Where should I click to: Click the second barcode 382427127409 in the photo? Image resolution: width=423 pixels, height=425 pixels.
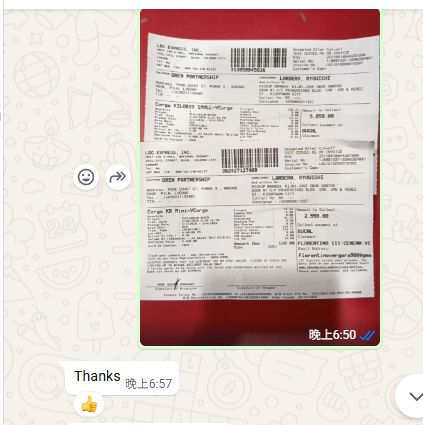[x=250, y=160]
